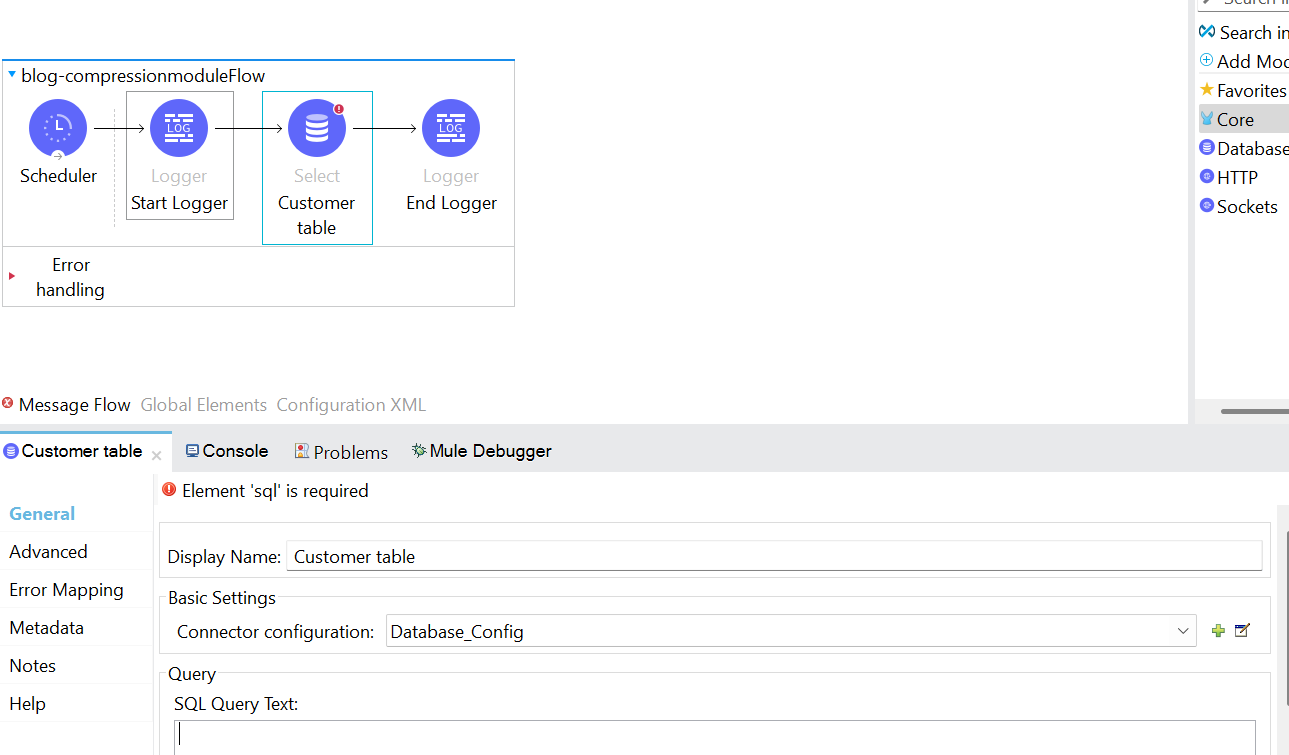
Task: Select Sockets in the Mule Palette
Action: click(x=1243, y=206)
